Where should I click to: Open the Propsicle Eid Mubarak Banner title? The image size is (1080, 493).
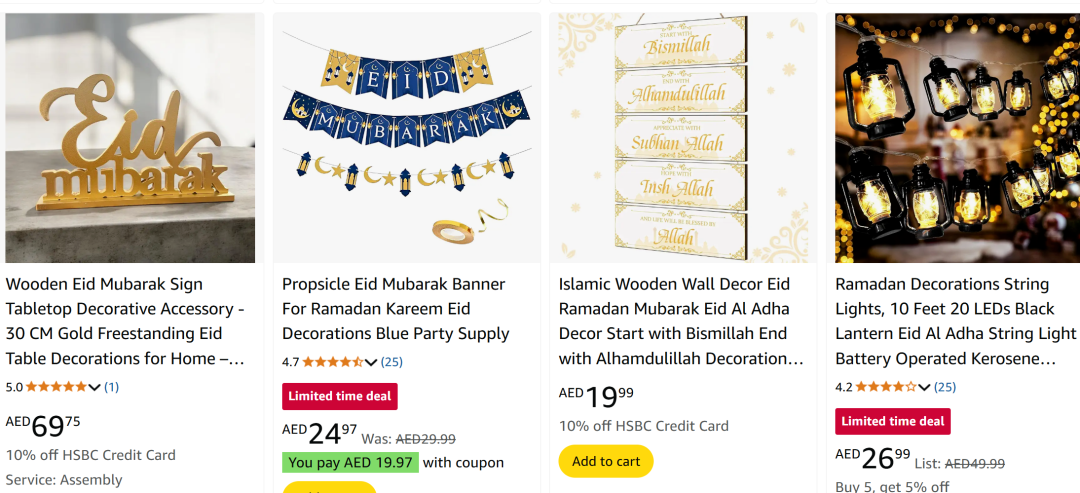pyautogui.click(x=395, y=309)
